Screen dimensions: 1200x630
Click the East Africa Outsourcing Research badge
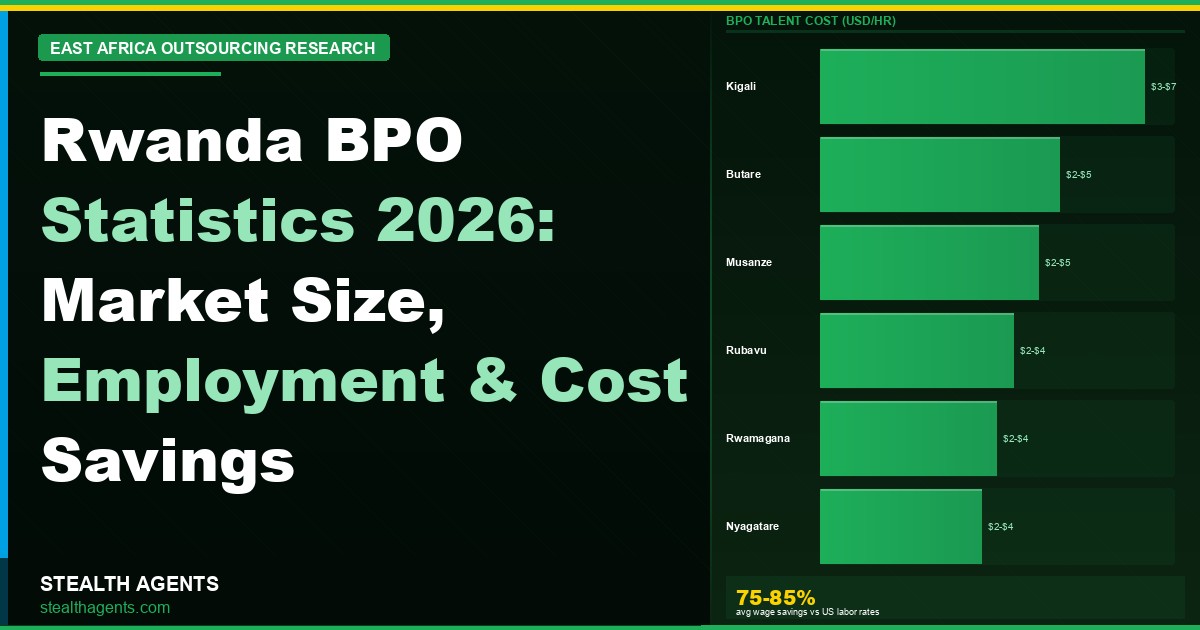tap(214, 48)
